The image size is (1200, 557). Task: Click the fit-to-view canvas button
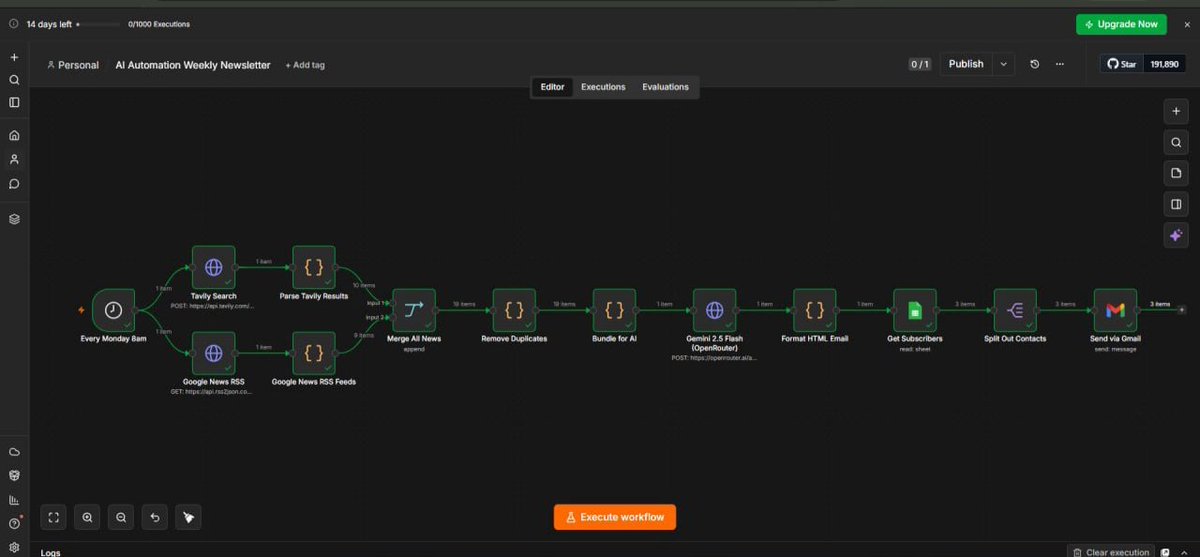(x=54, y=517)
